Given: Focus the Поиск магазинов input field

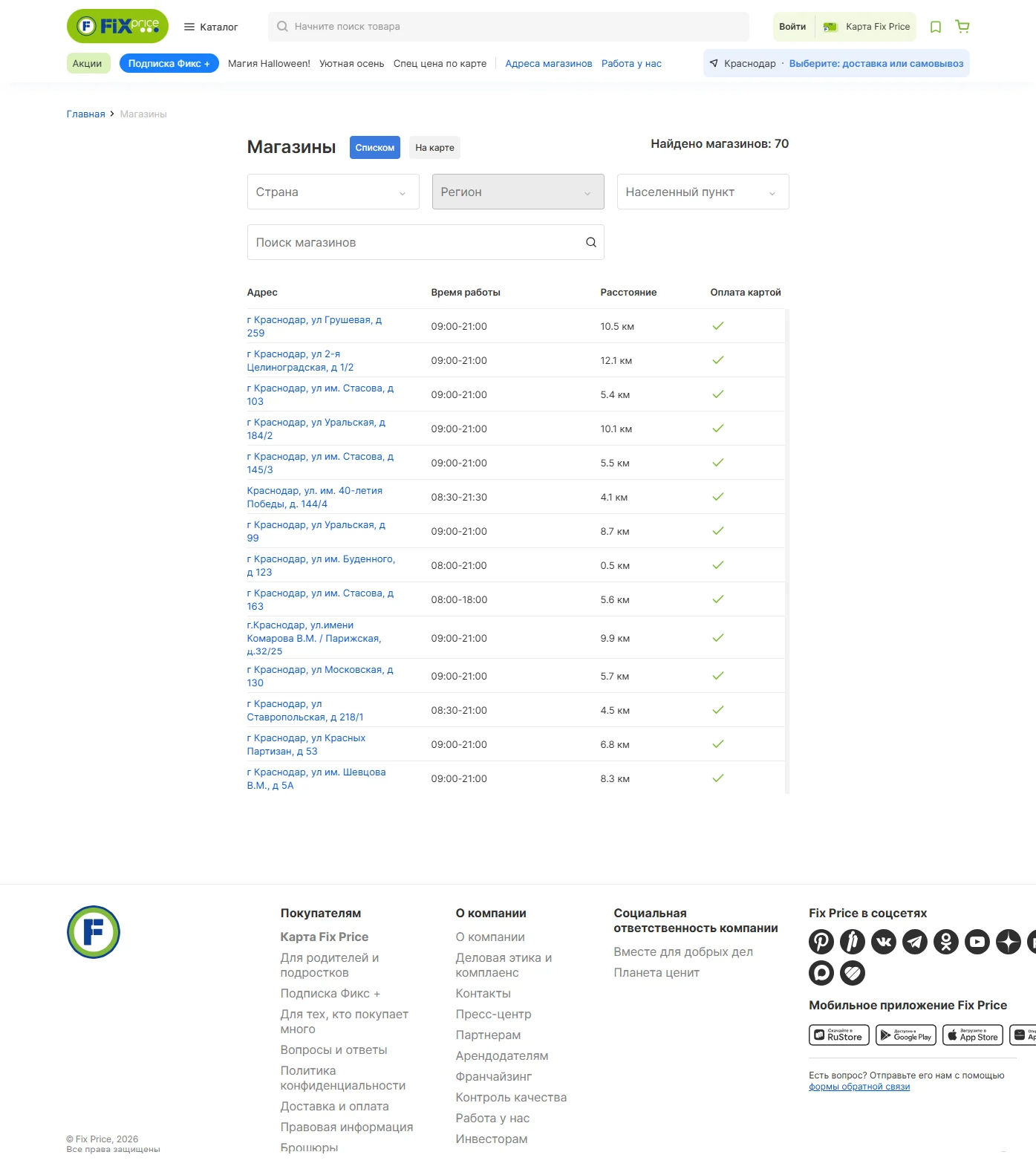Looking at the screenshot, I should pos(426,242).
